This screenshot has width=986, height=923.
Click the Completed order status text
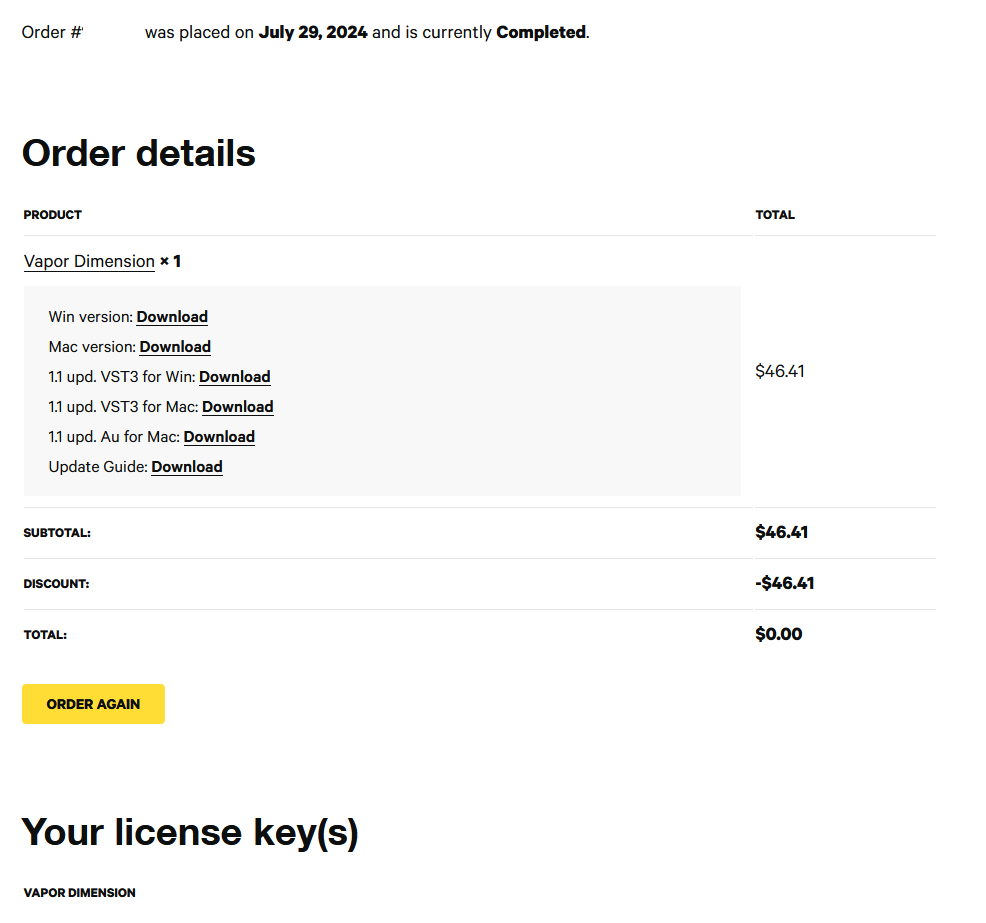[541, 32]
